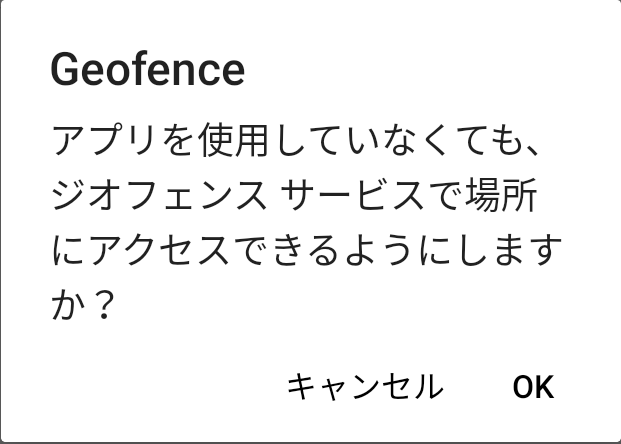The width and height of the screenshot is (621, 444).
Task: Select the word ジオフェンス in the message
Action: pos(153,197)
